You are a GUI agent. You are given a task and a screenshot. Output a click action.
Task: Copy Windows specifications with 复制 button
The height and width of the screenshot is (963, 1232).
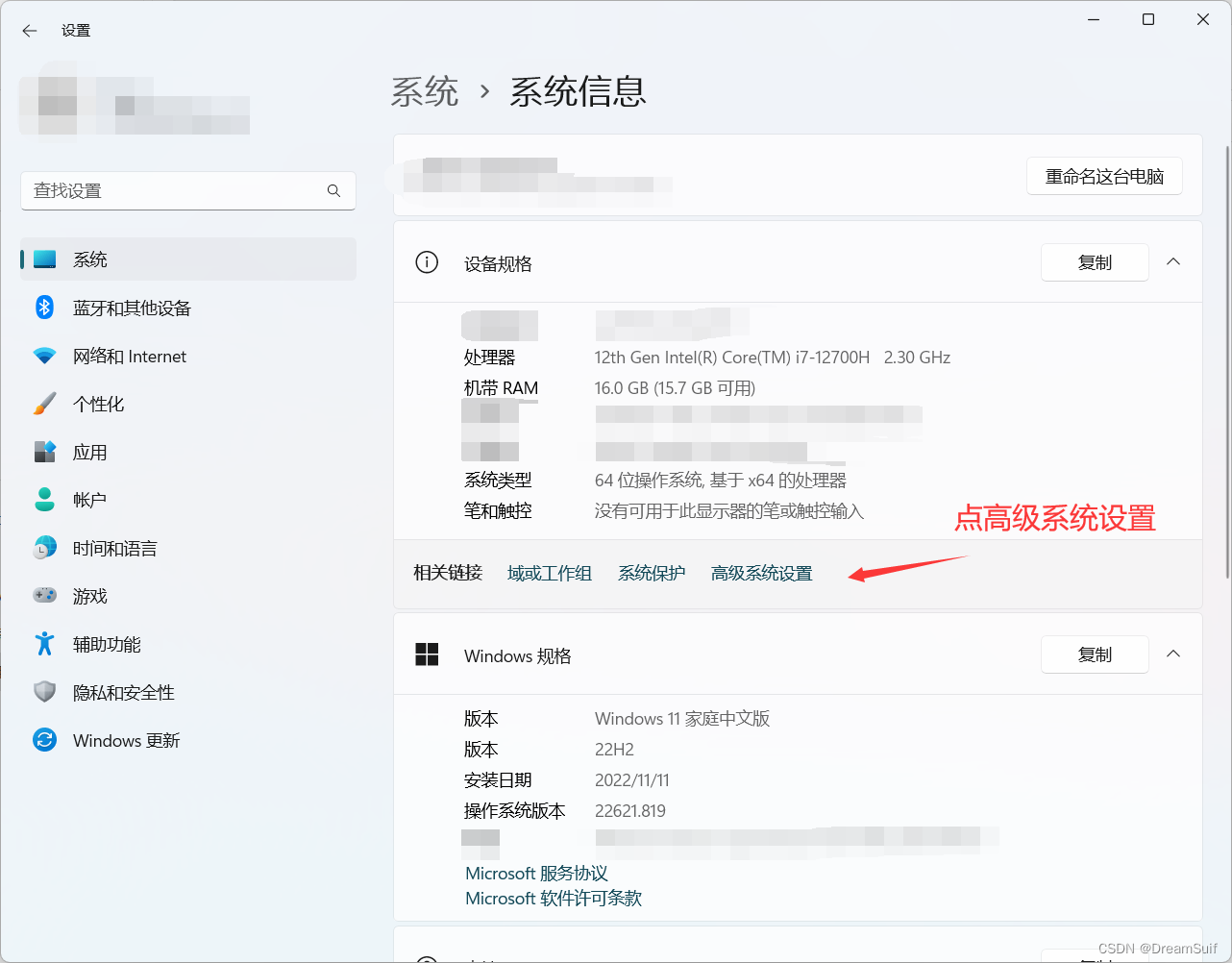(x=1095, y=654)
